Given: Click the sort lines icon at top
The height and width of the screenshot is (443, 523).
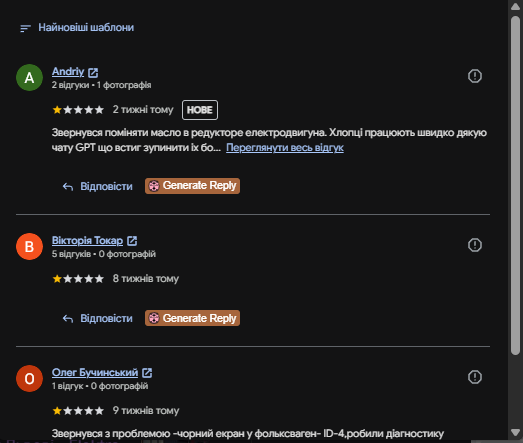Looking at the screenshot, I should coord(25,28).
